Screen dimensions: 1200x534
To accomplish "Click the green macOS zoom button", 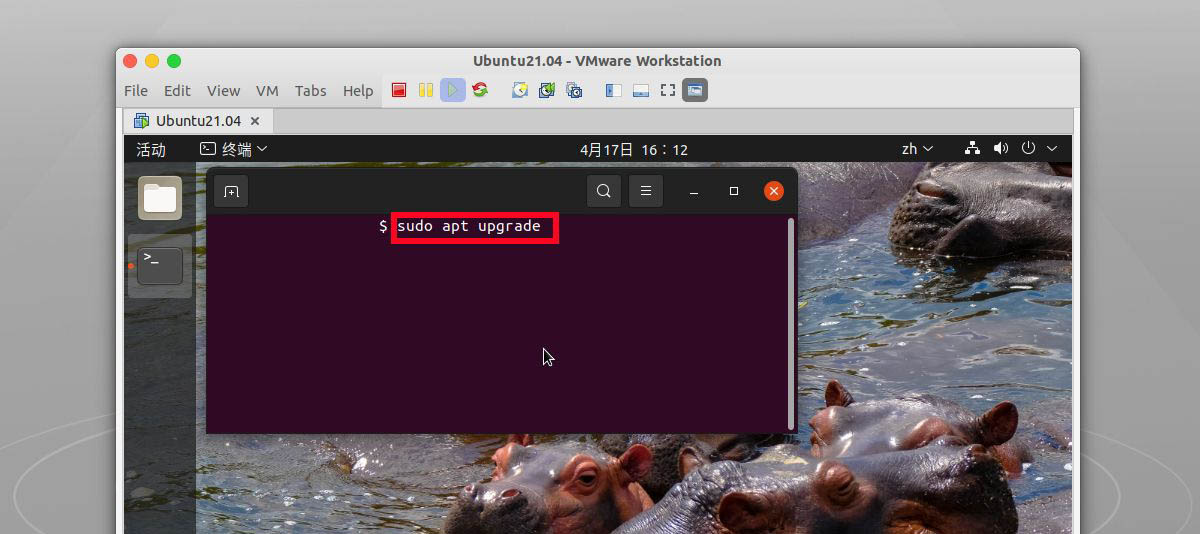I will pos(174,61).
